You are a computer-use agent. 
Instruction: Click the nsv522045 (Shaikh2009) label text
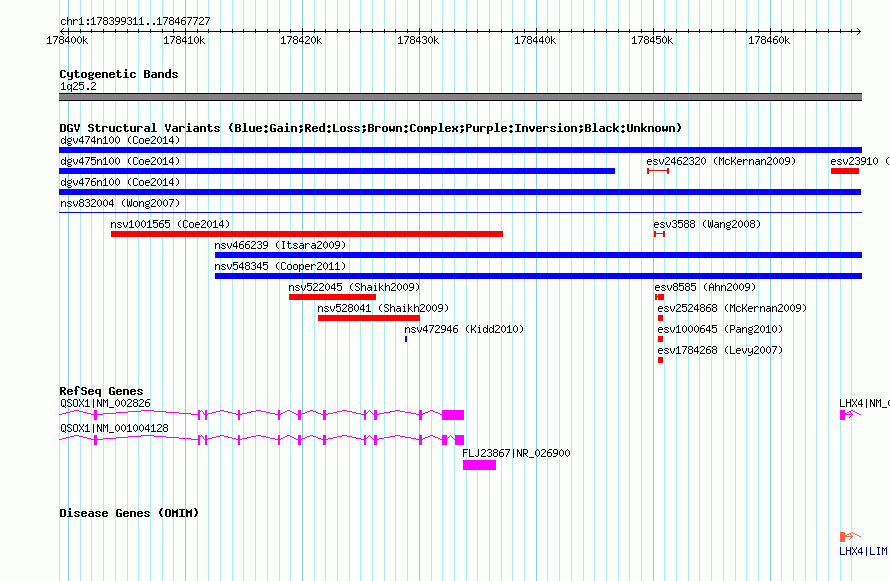coord(354,287)
